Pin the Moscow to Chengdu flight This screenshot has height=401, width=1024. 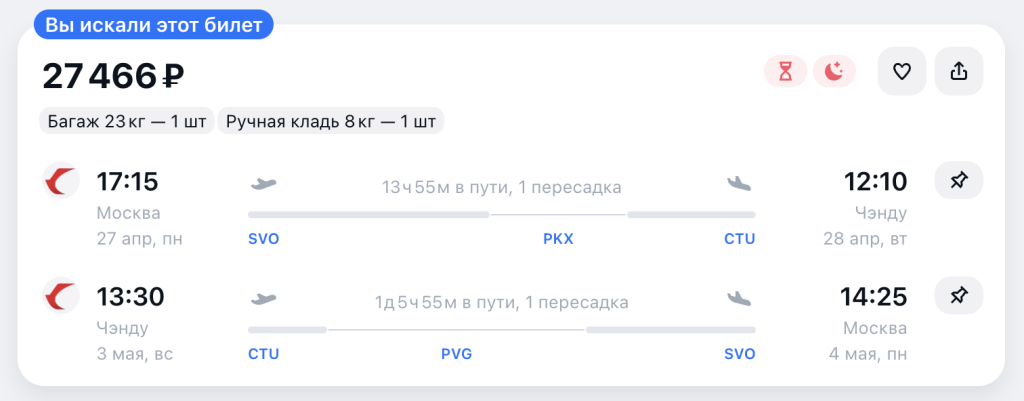coord(958,181)
